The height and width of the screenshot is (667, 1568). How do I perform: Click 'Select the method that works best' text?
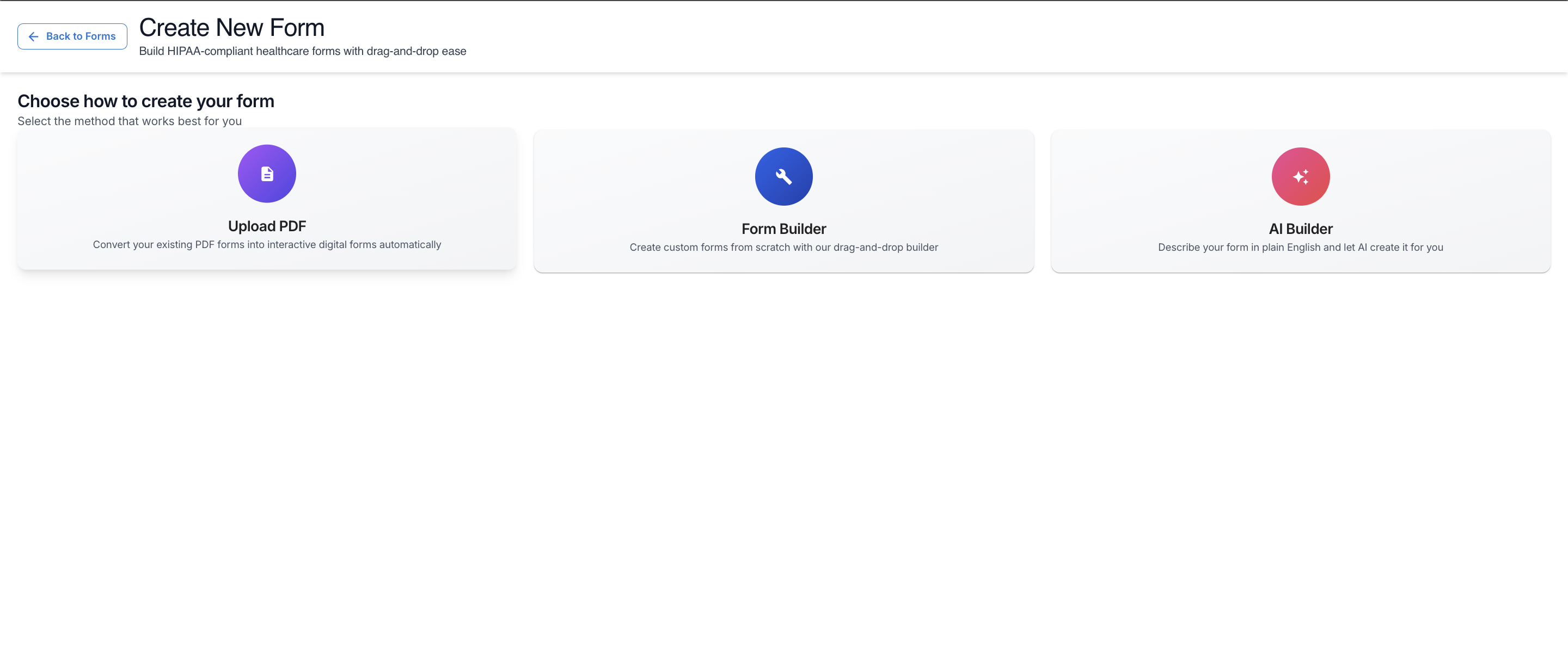[x=129, y=121]
